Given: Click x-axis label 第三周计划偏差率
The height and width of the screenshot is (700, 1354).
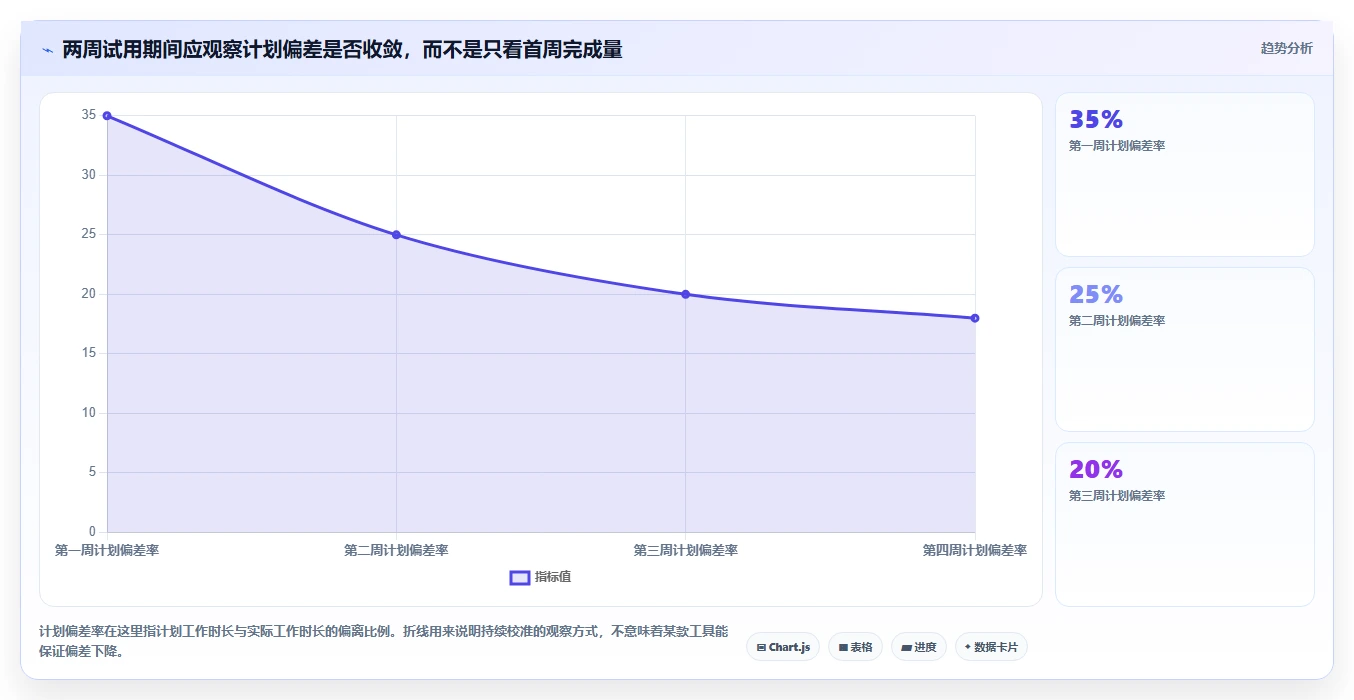Looking at the screenshot, I should coord(685,550).
